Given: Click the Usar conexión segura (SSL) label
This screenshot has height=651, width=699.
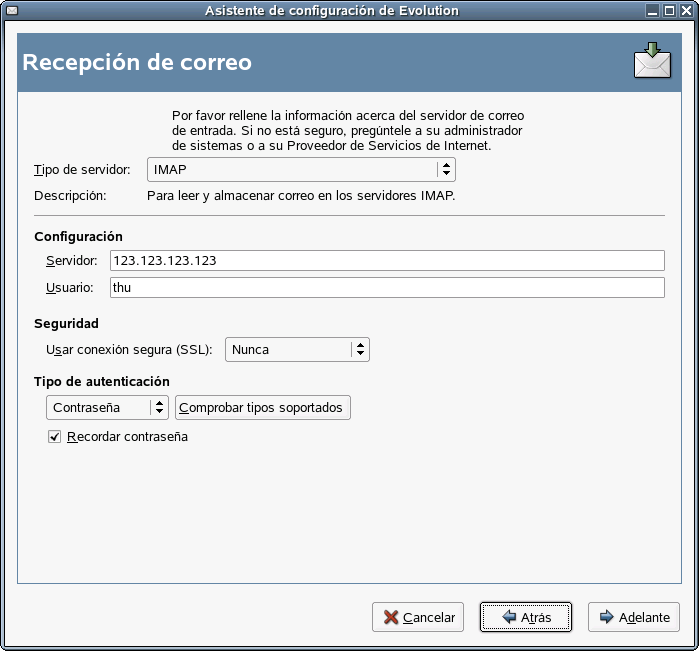Looking at the screenshot, I should click(129, 350).
